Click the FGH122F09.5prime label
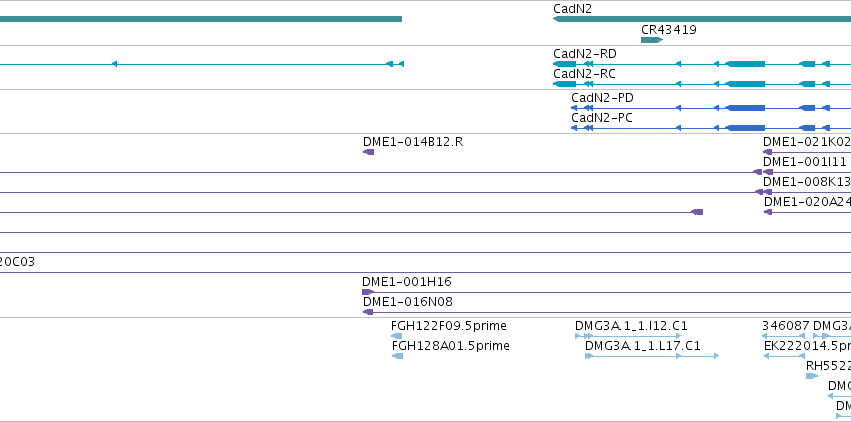Screen dimensions: 851x422 [448, 326]
